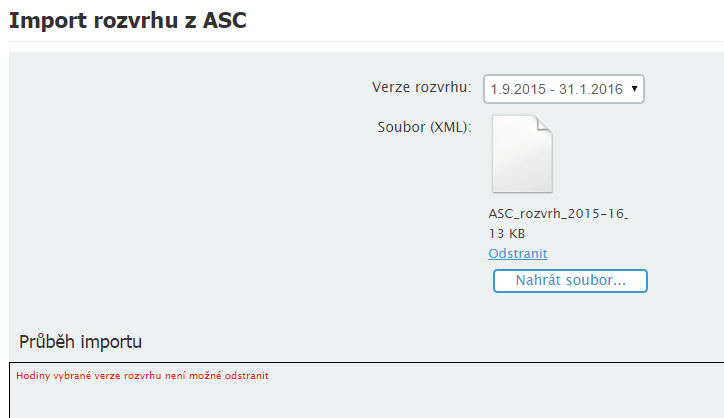The image size is (724, 418).
Task: Click the Nahrát soubor... button
Action: click(x=570, y=281)
